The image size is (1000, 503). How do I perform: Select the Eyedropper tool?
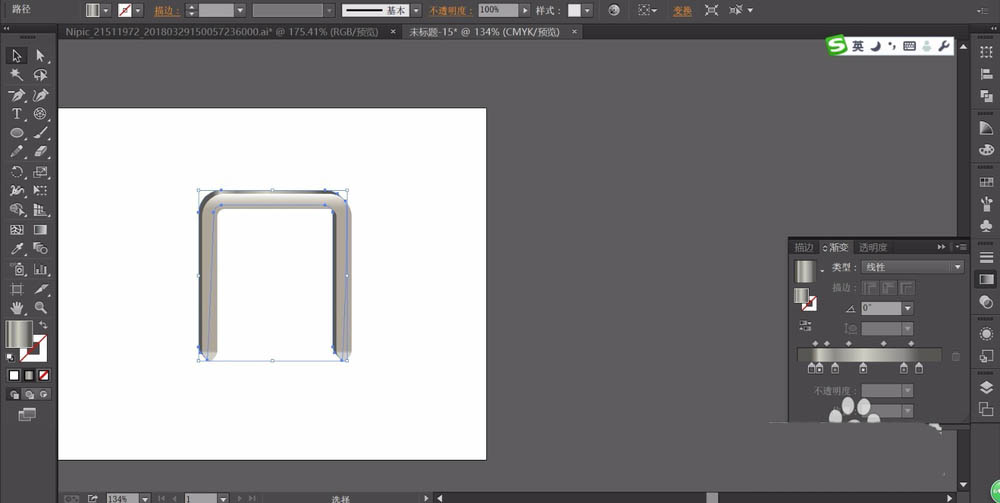pyautogui.click(x=17, y=249)
